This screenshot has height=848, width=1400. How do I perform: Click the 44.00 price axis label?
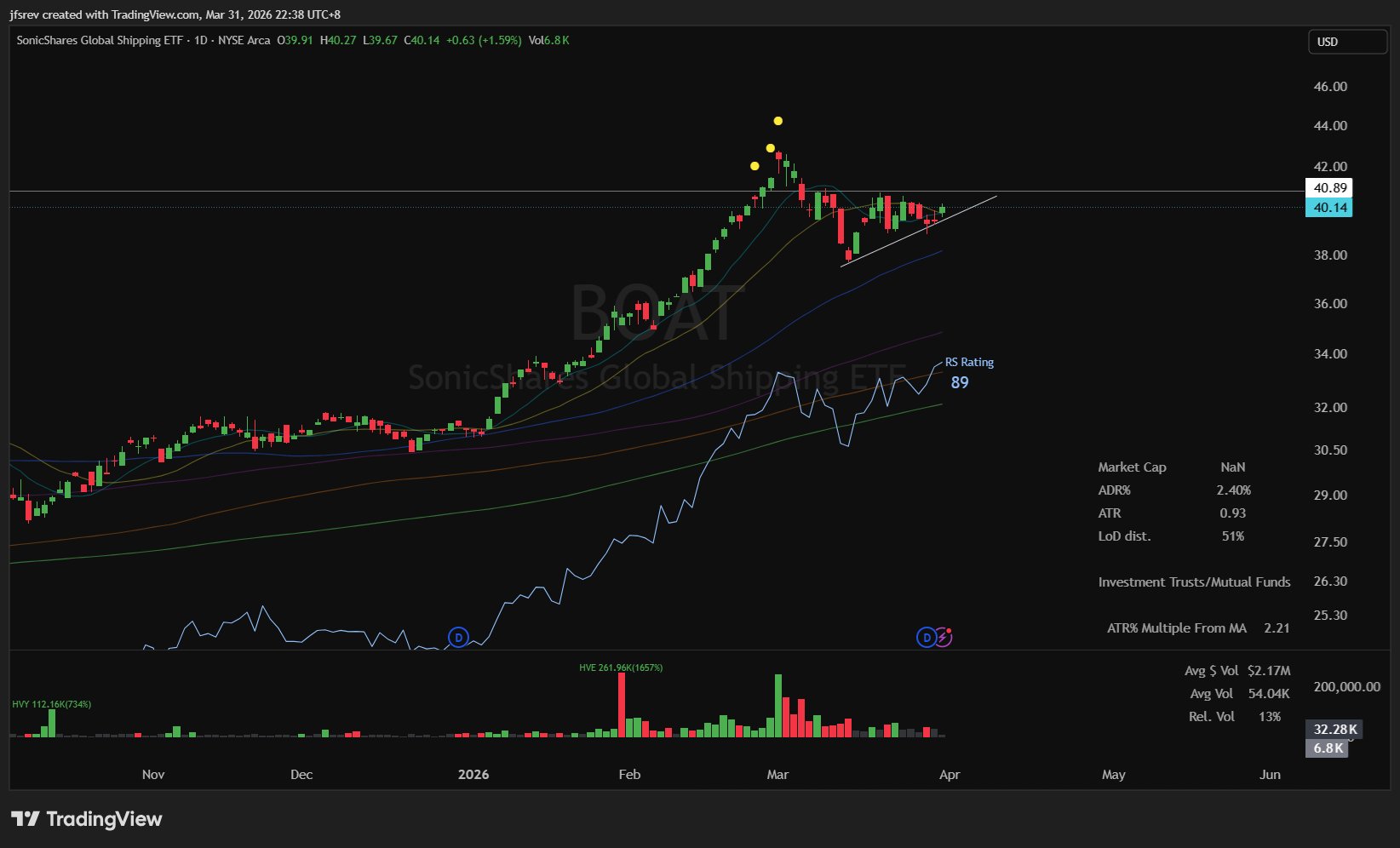point(1330,125)
